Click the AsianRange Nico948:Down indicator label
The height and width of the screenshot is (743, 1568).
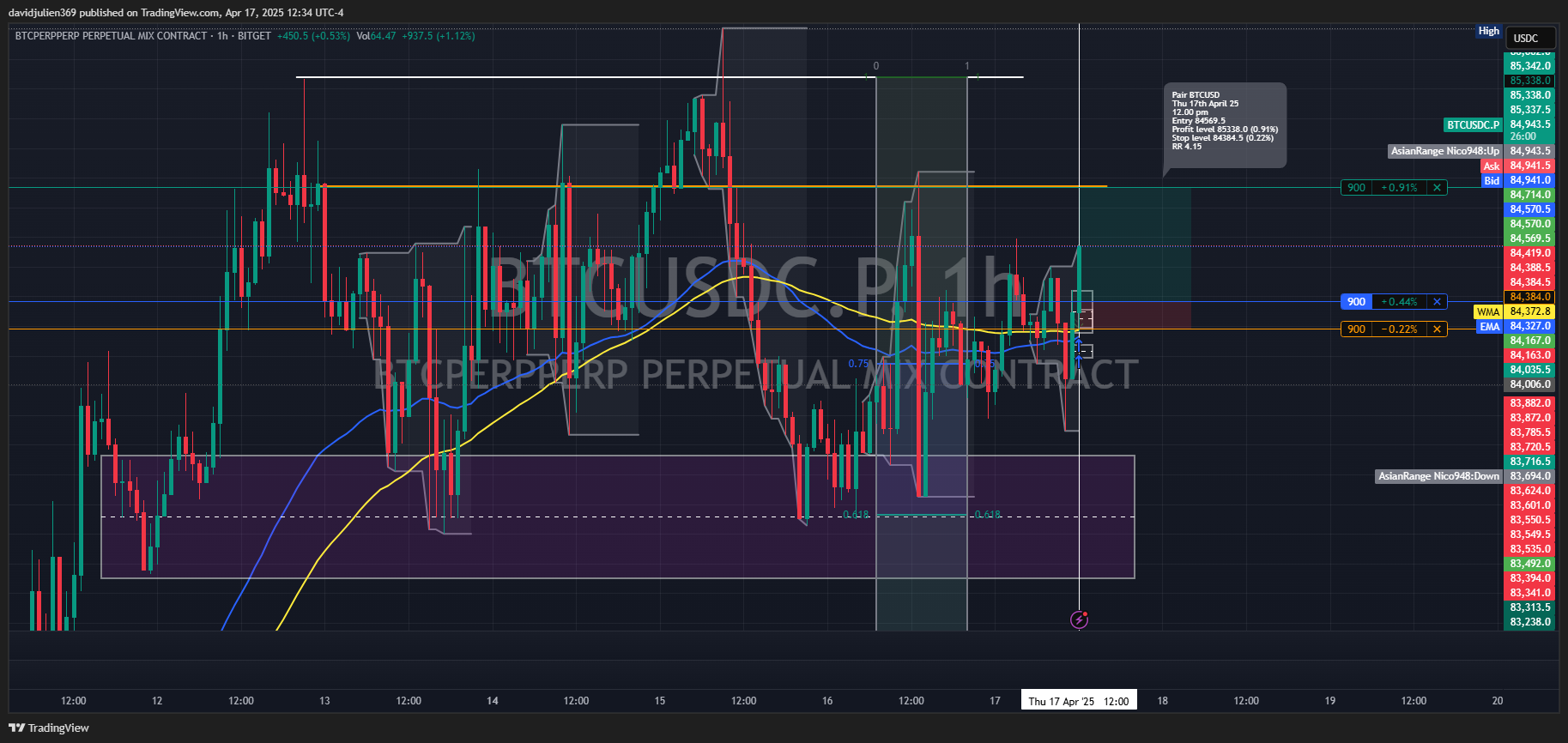click(x=1439, y=476)
